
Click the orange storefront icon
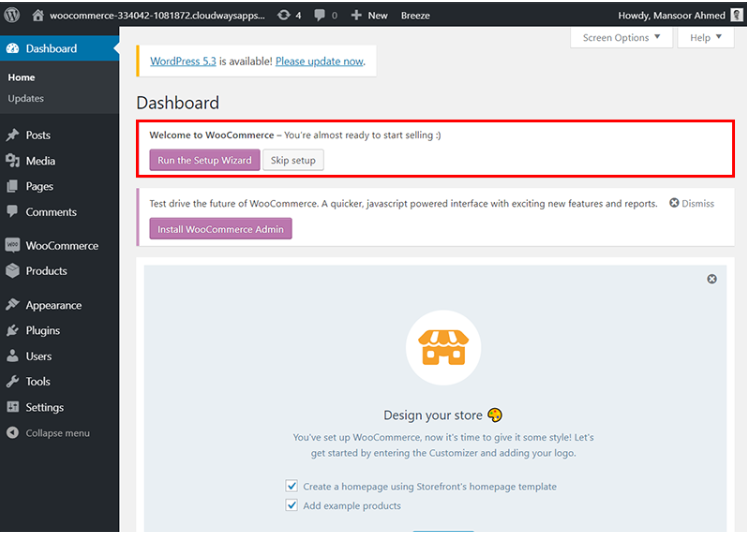(x=444, y=348)
